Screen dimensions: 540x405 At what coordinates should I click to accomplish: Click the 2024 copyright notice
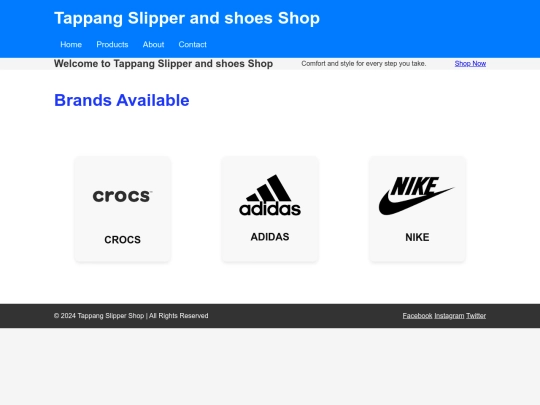(131, 316)
